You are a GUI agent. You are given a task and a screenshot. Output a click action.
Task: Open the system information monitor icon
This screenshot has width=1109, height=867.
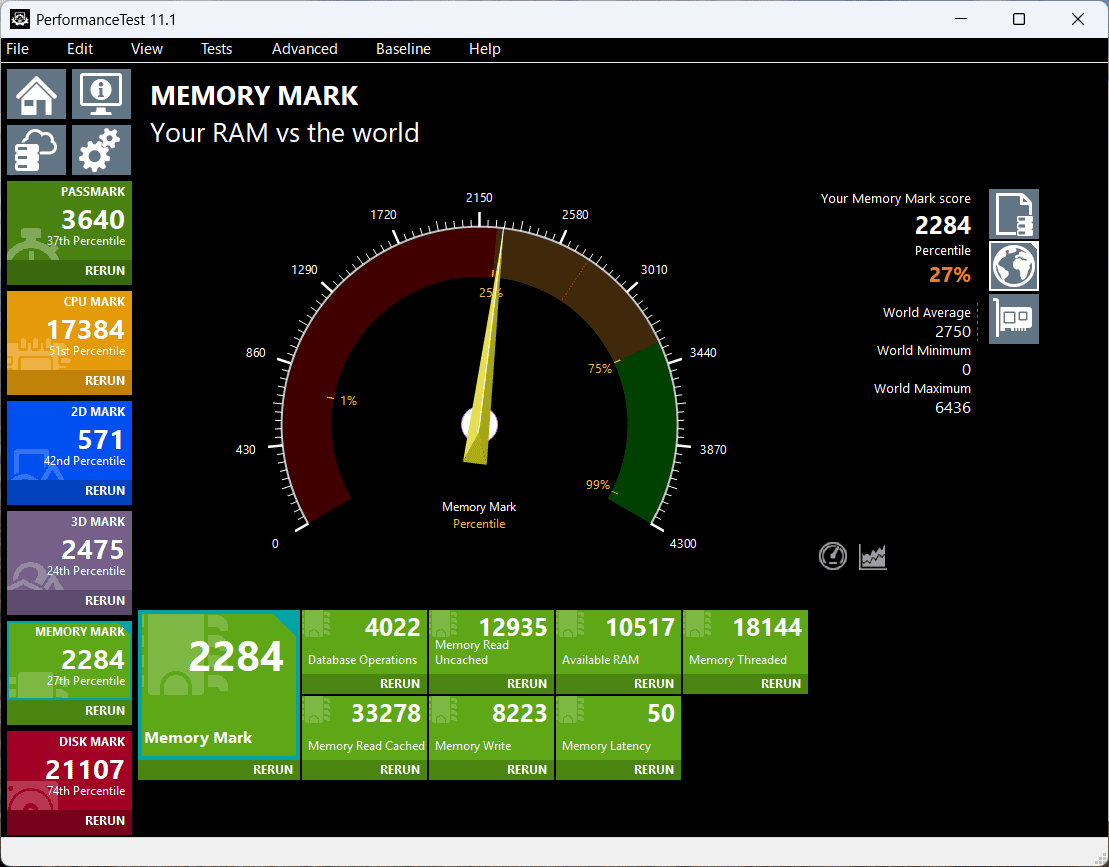(x=100, y=93)
